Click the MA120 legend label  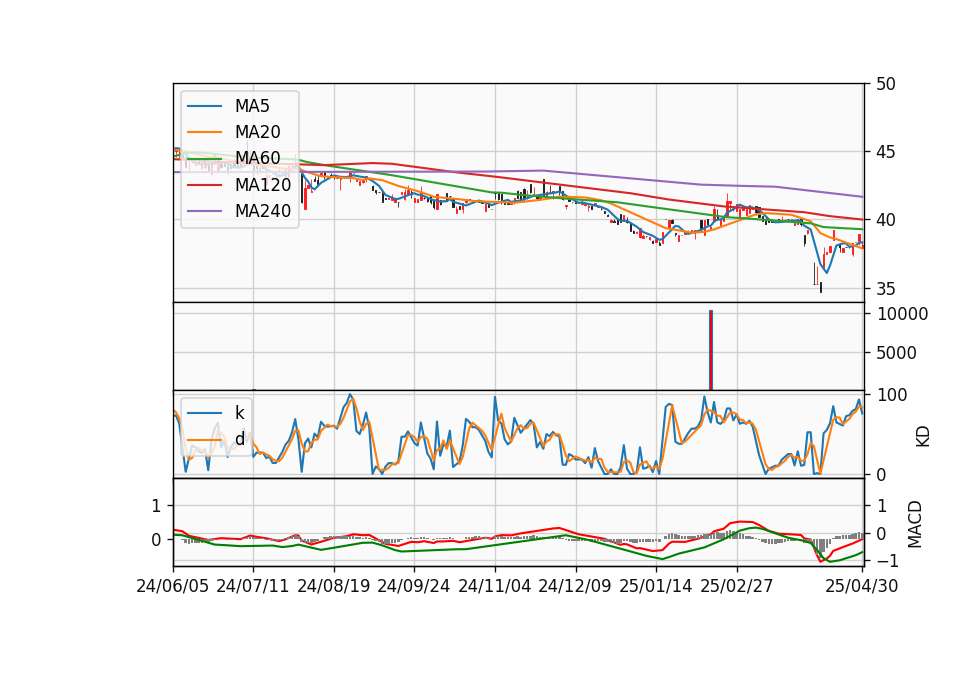[x=263, y=185]
